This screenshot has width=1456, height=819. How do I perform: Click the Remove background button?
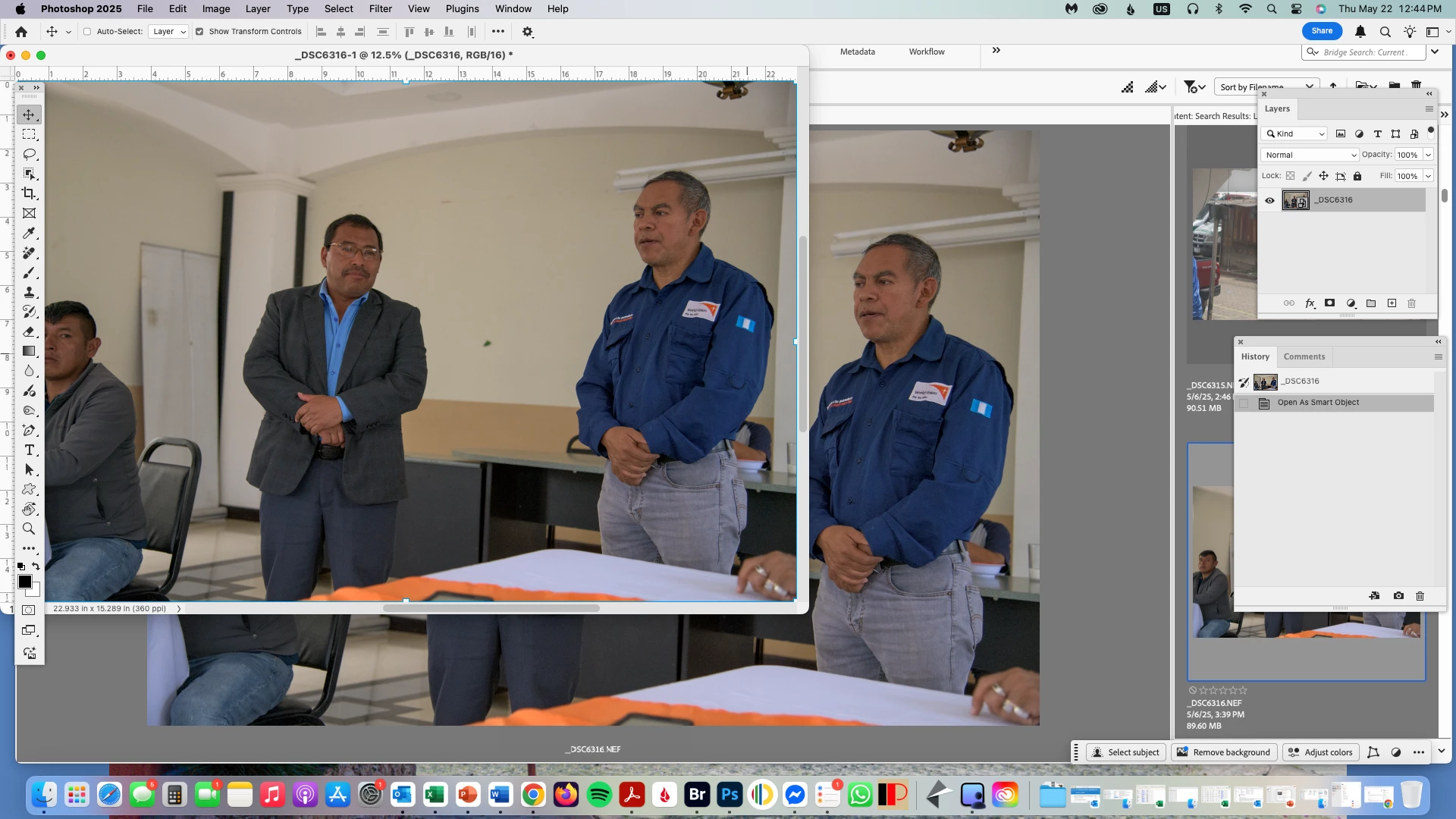coord(1224,752)
